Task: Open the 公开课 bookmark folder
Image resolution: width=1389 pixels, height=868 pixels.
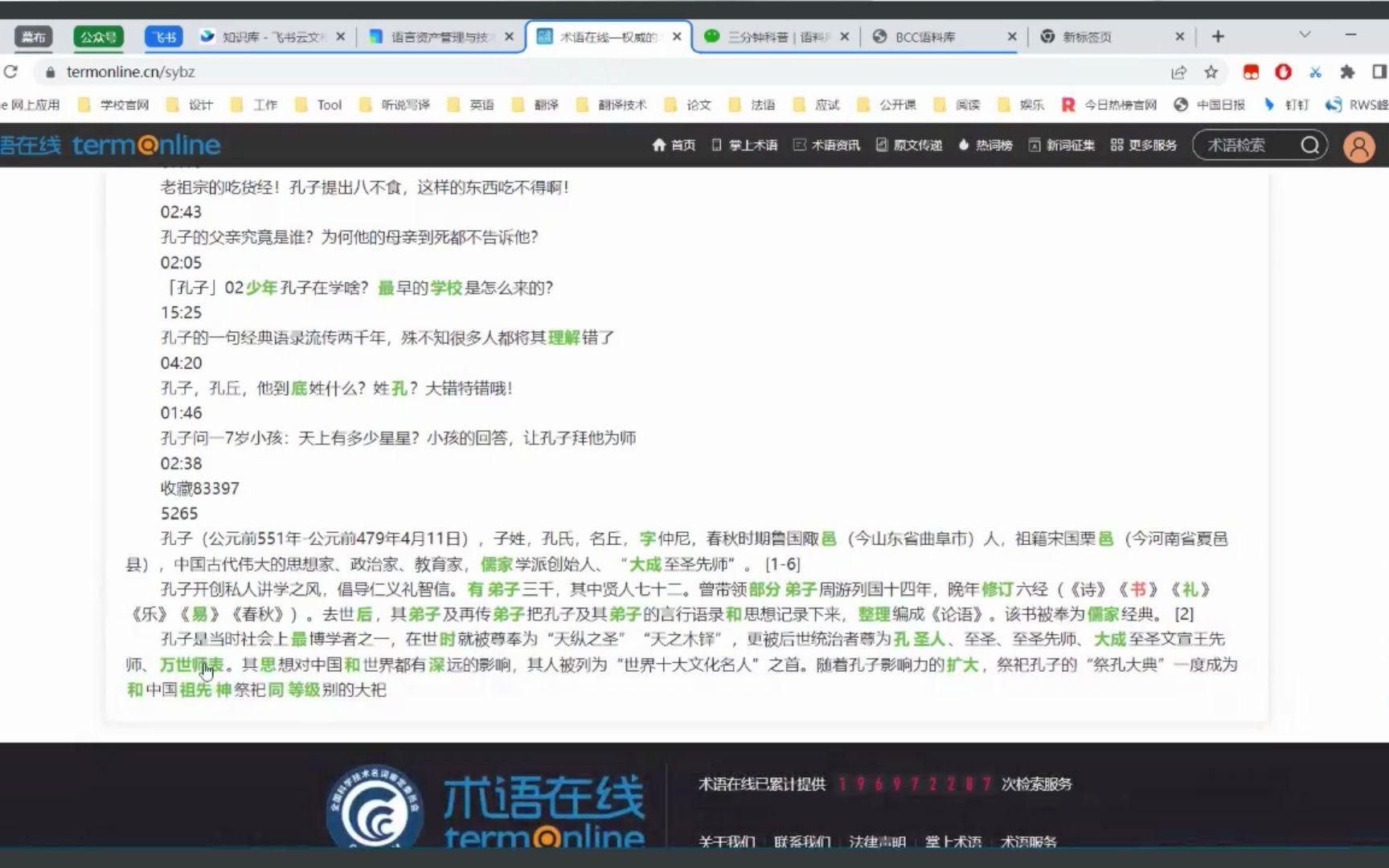Action: point(887,105)
